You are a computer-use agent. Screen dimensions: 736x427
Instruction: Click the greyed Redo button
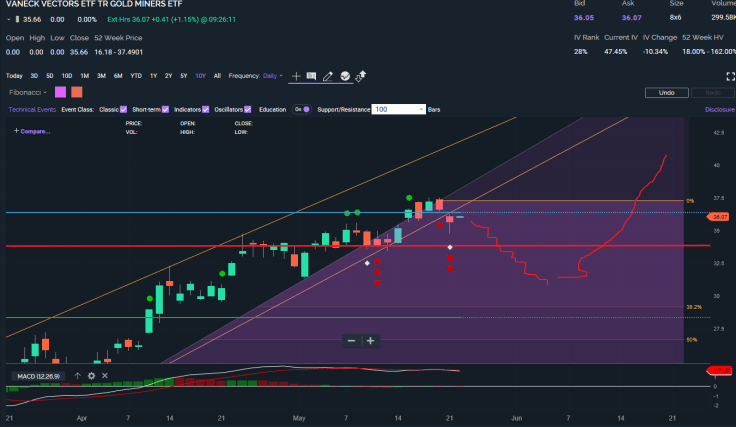713,93
